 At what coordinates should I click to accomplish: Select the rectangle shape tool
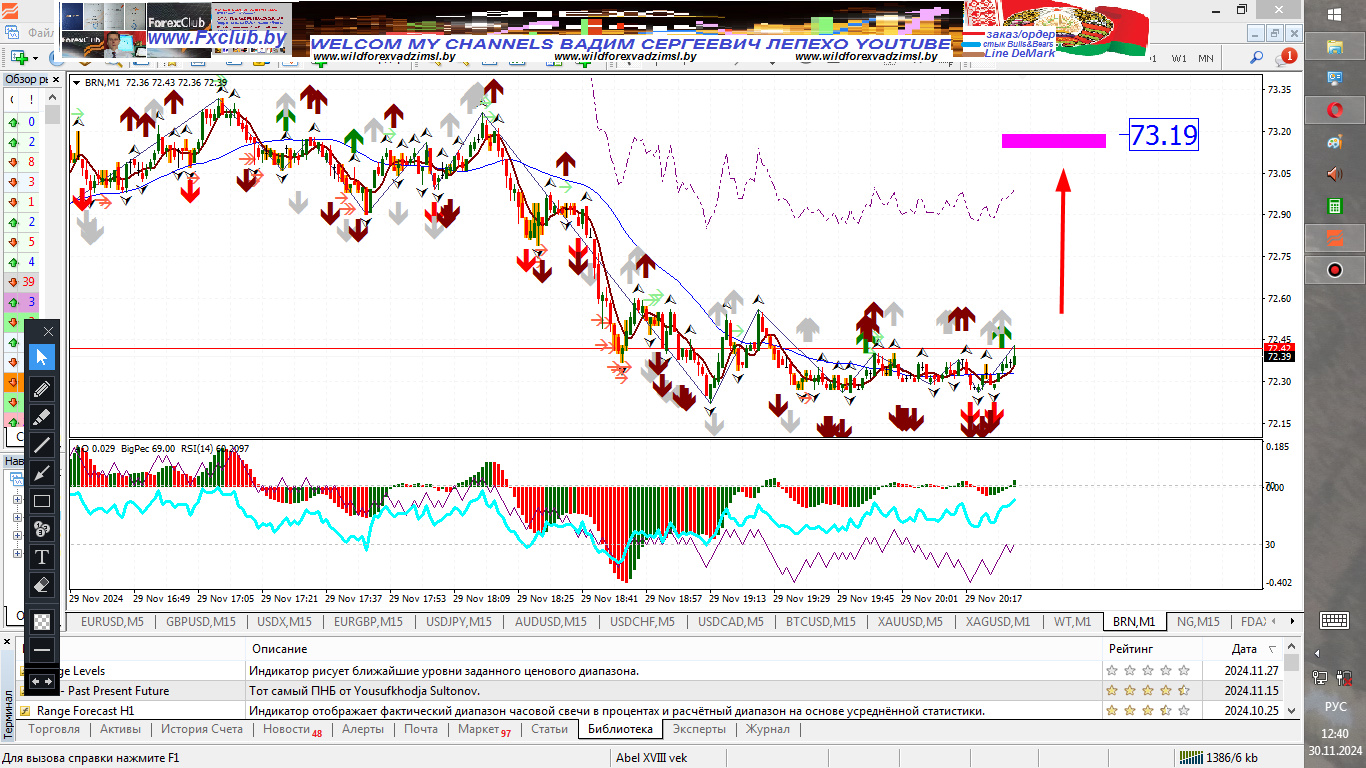[42, 501]
